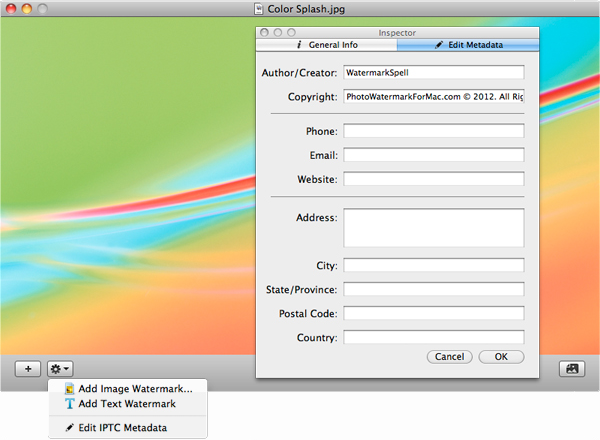Click the export image icon button
The image size is (600, 440).
(572, 369)
